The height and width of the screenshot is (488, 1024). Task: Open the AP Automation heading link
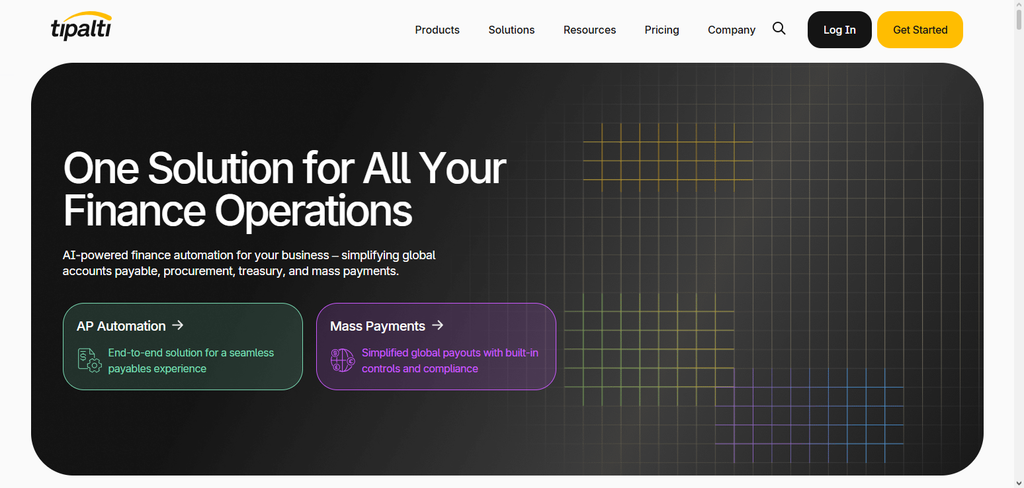pyautogui.click(x=121, y=325)
